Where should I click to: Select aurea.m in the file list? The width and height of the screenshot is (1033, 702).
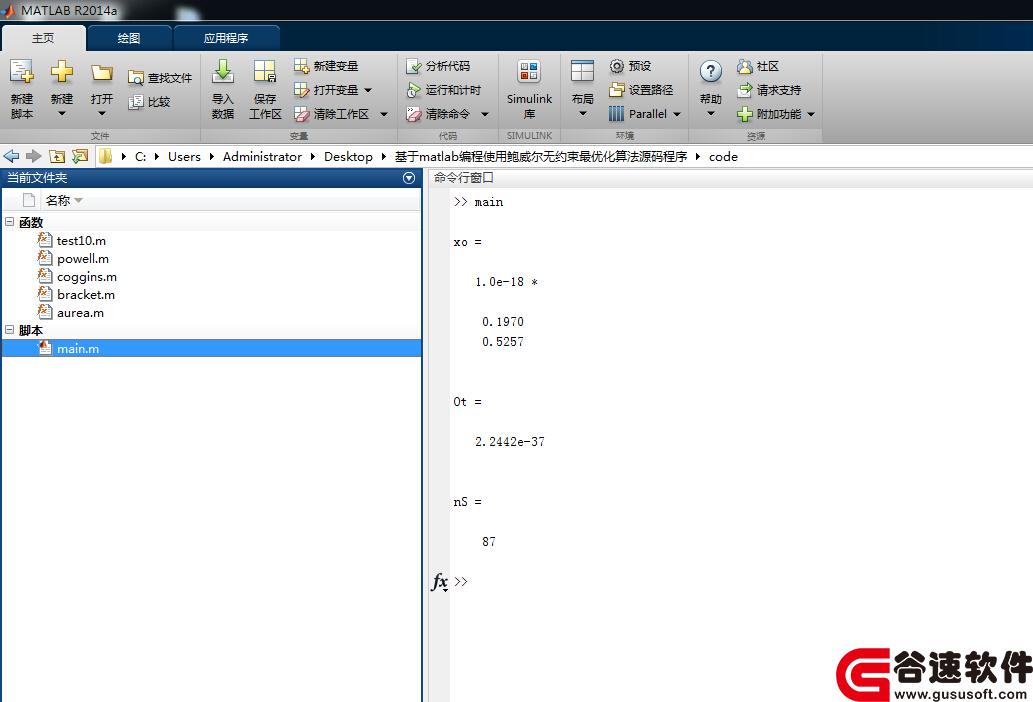coord(211,313)
